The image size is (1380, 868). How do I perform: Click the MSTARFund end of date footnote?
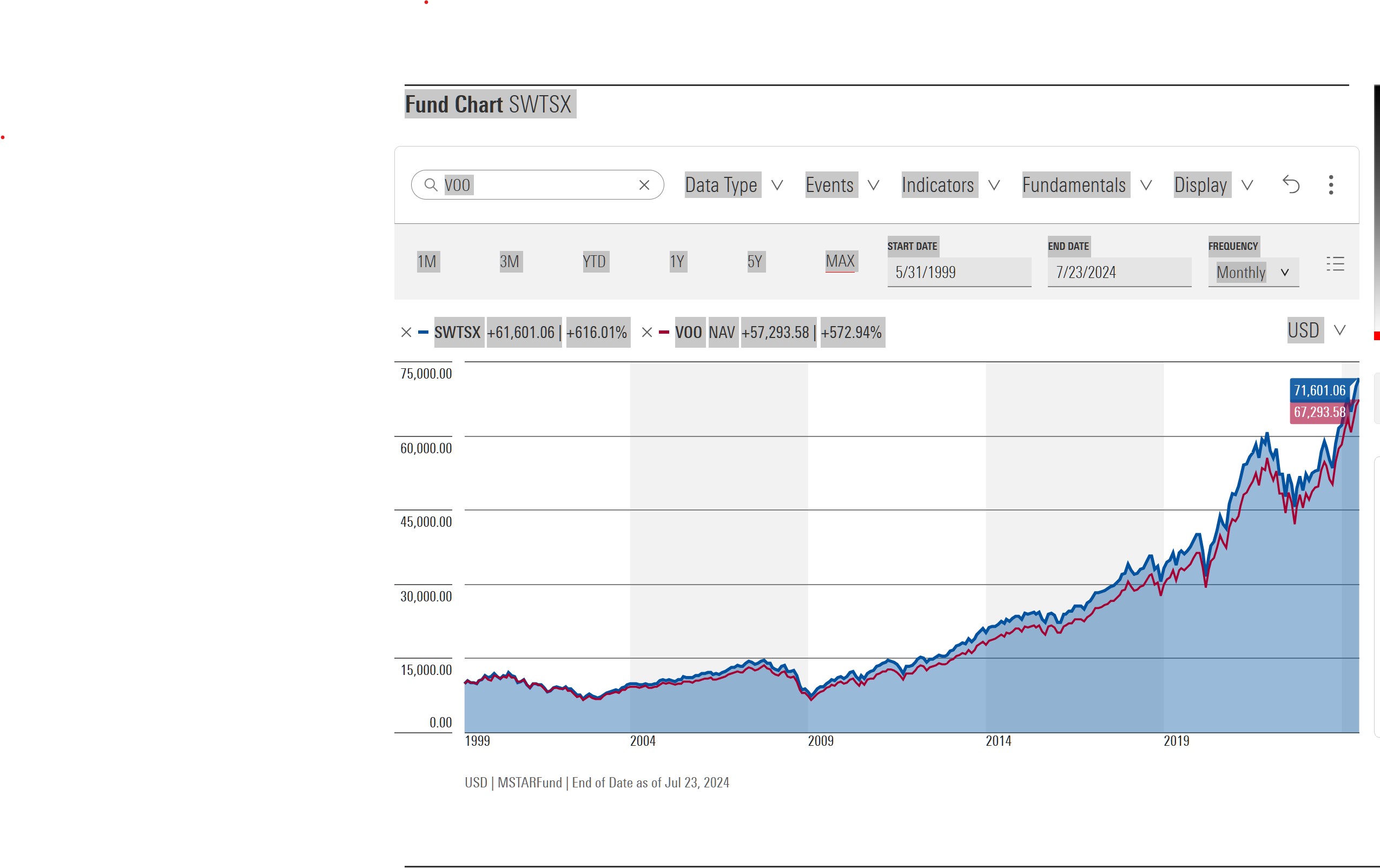click(x=597, y=783)
